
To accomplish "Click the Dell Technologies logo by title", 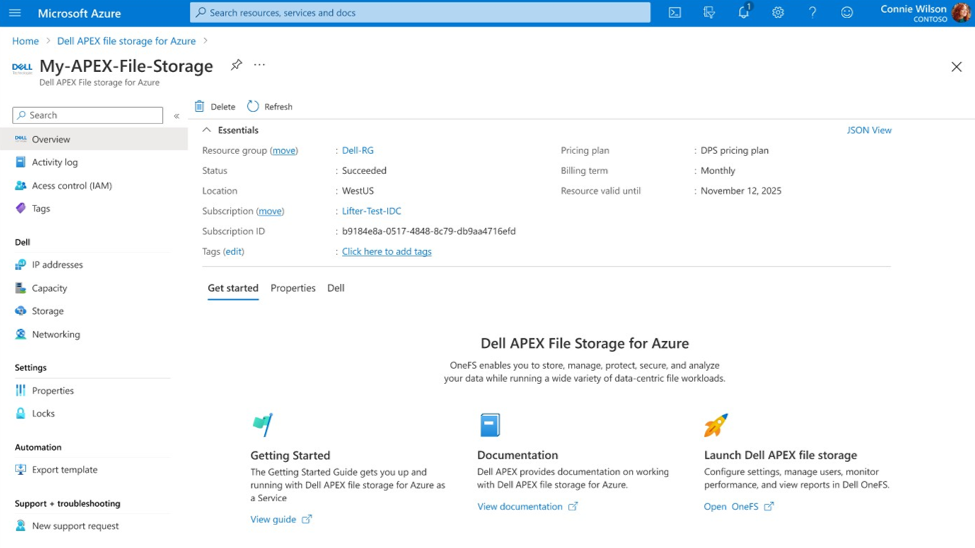I will (x=22, y=68).
